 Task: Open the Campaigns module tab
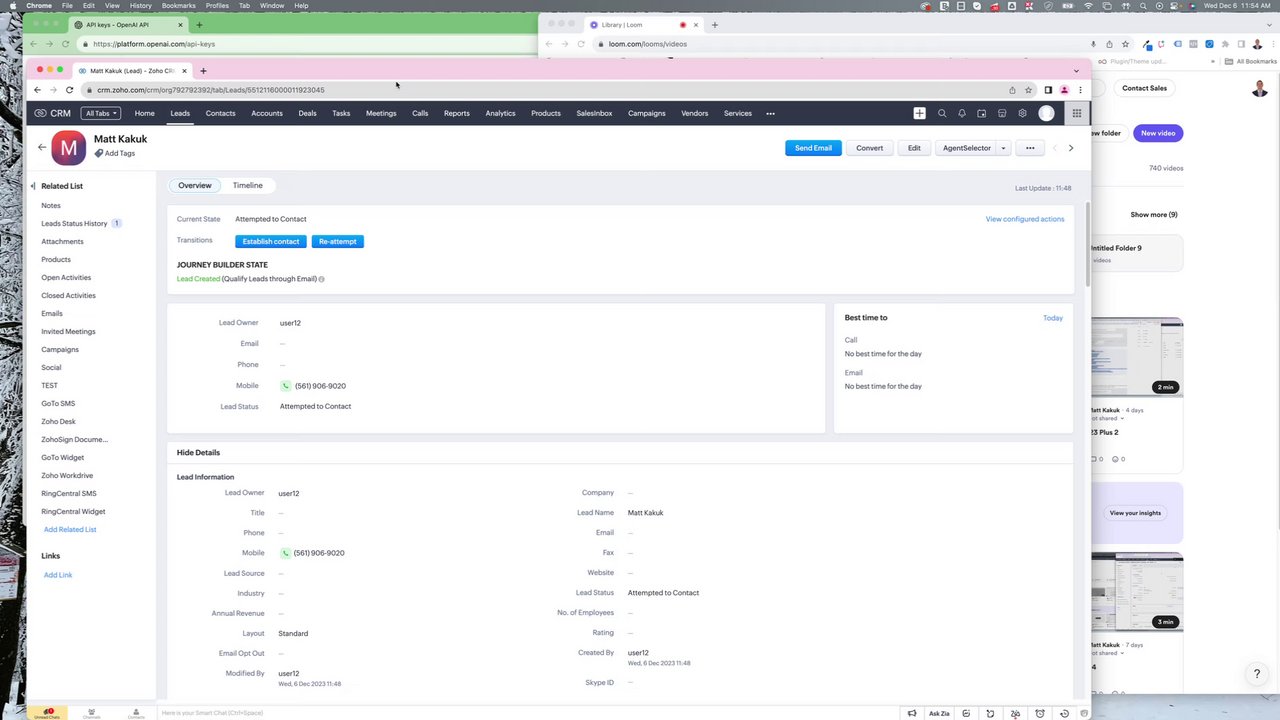click(x=647, y=113)
